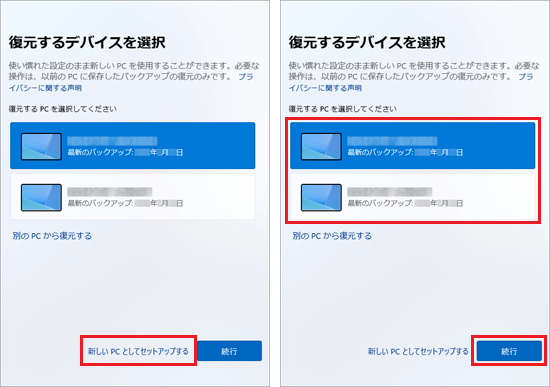This screenshot has width=550, height=387.
Task: Click 最新のバックアップ date on selected PC, right panel
Action: point(405,152)
